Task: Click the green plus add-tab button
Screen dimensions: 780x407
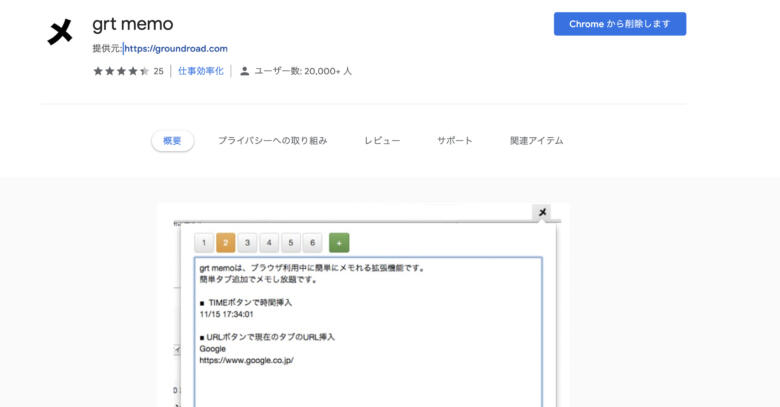Action: pos(339,243)
